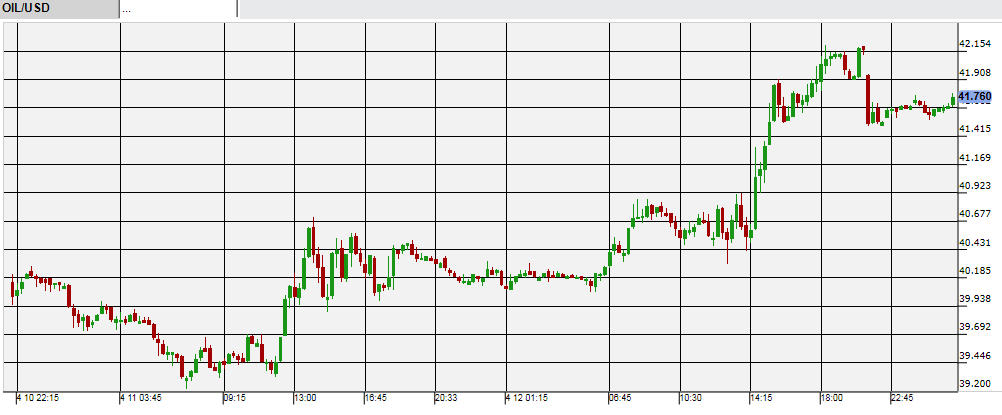Screen dimensions: 1002x415
Task: Click the 40.185 price level label
Action: click(x=975, y=270)
